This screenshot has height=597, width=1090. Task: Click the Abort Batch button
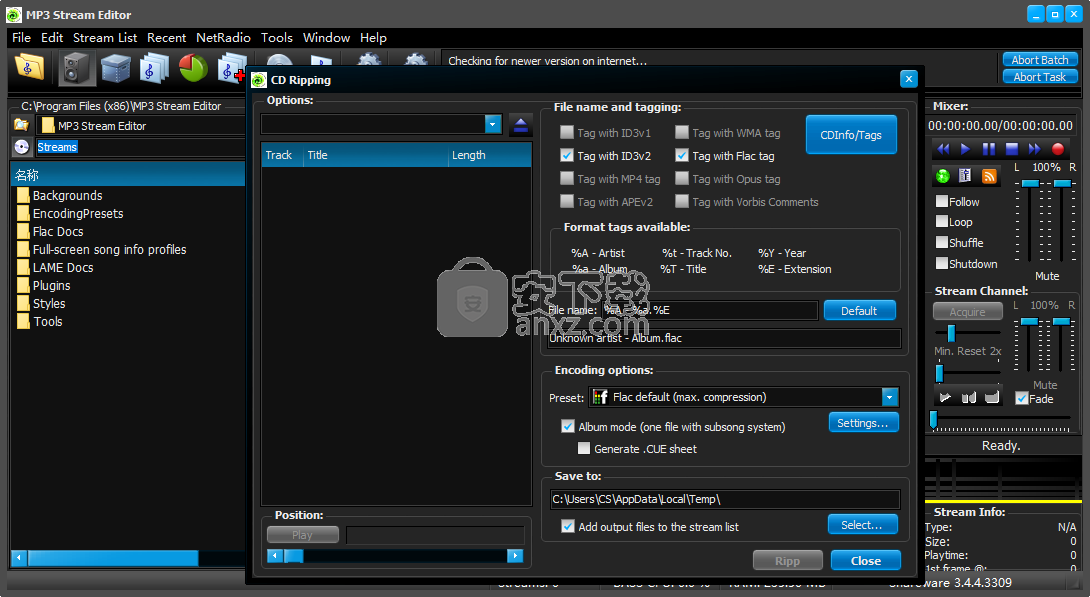(x=1040, y=60)
